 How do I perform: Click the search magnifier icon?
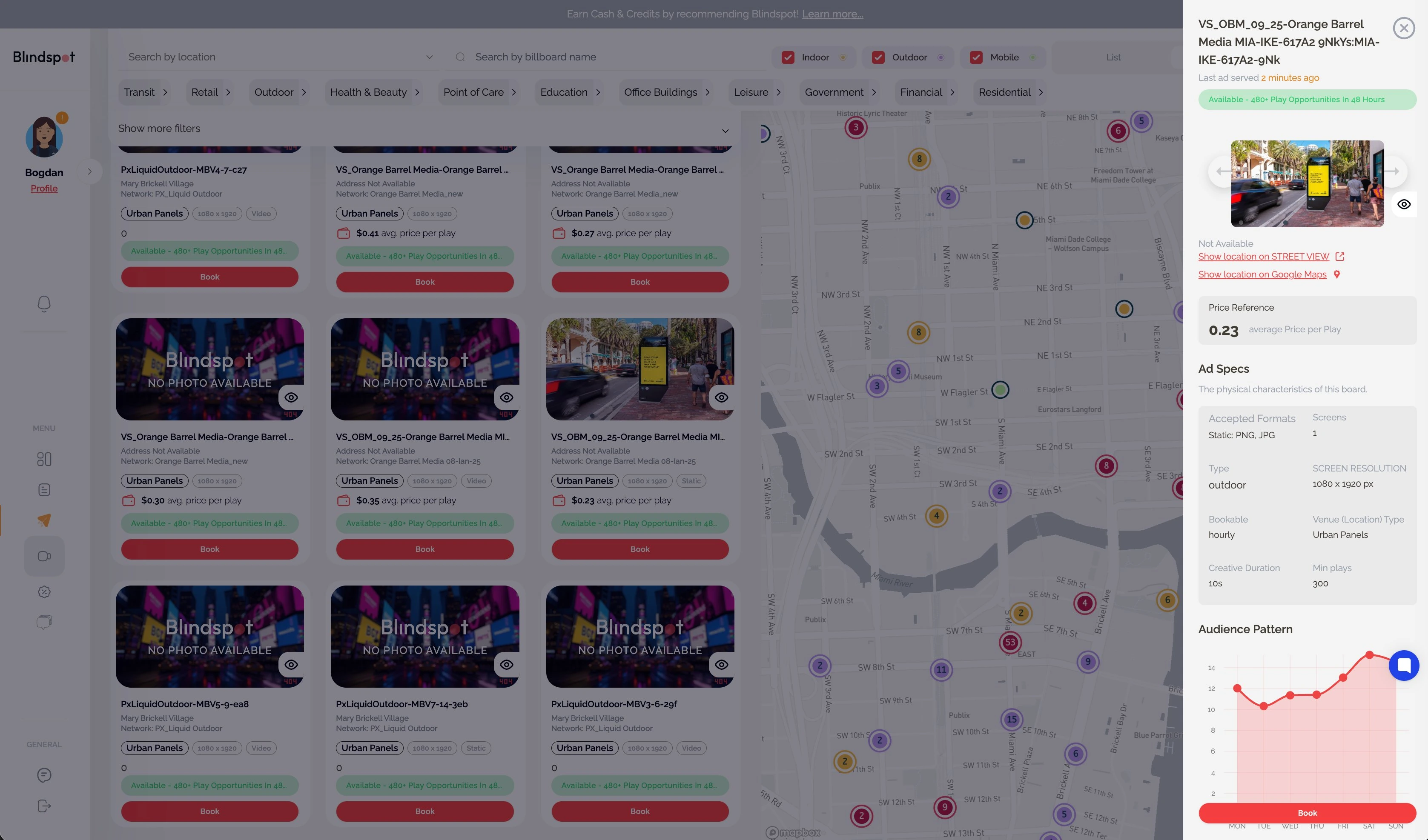460,57
